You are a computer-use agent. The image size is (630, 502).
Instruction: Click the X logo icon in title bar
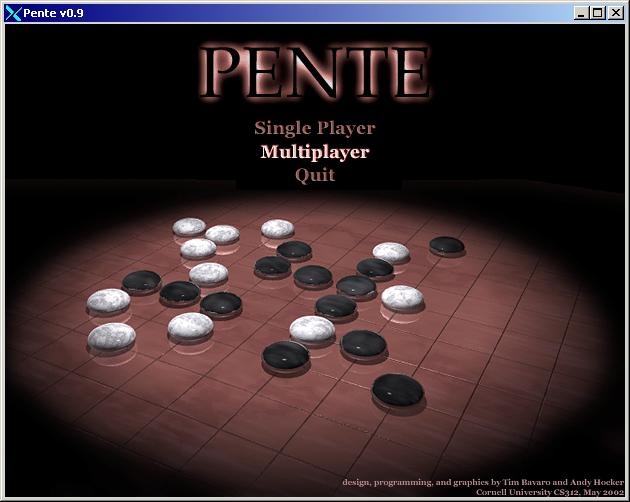point(13,13)
